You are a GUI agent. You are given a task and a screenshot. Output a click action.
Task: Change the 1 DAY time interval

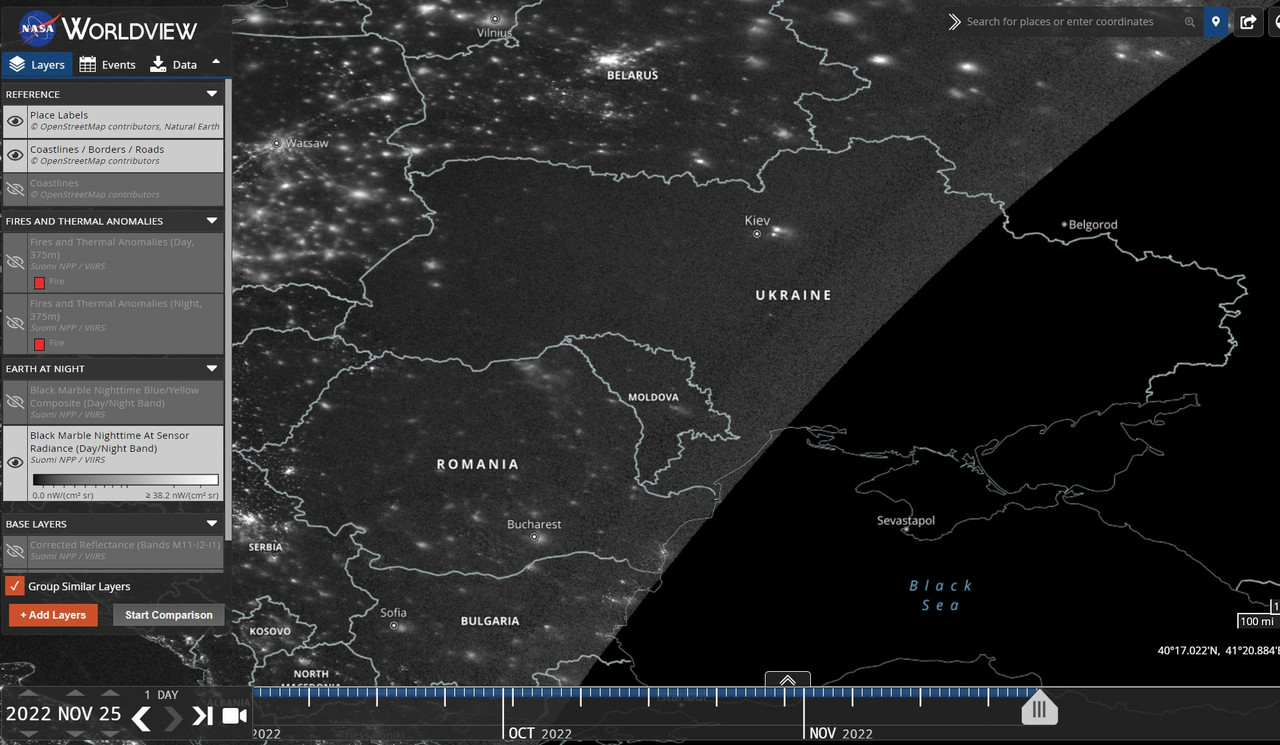[161, 695]
